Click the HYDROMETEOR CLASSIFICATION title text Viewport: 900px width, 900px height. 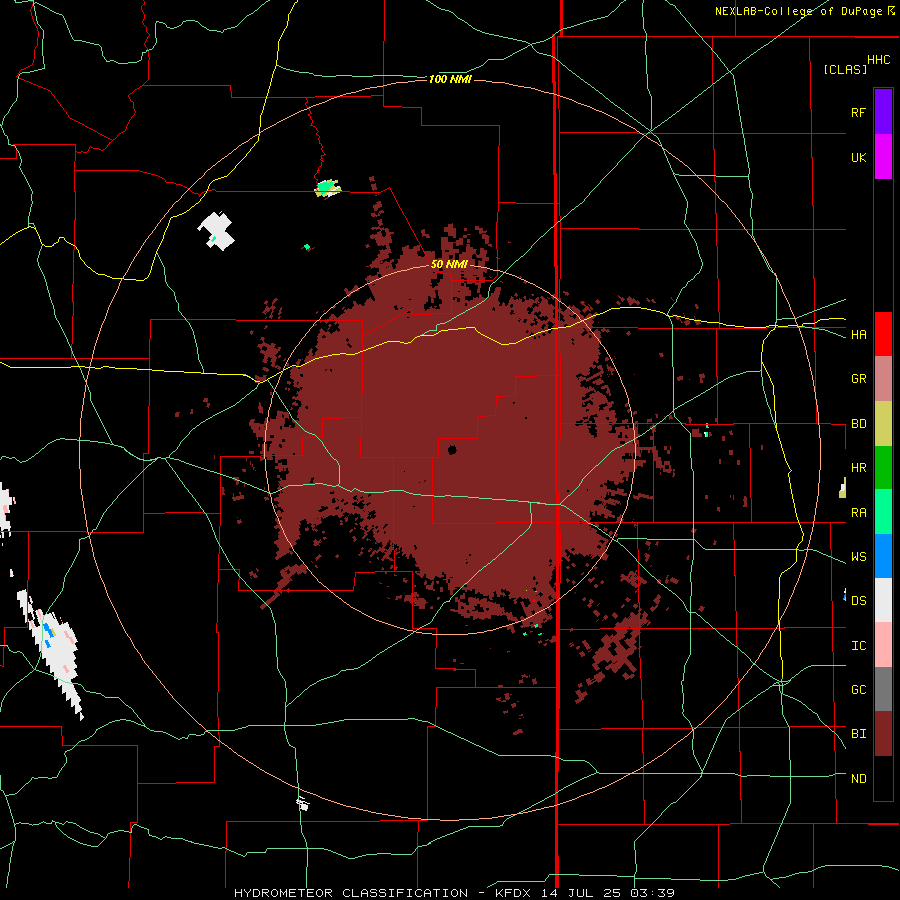click(x=351, y=893)
